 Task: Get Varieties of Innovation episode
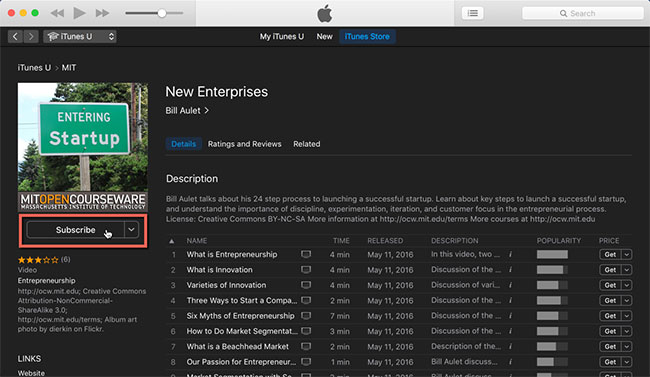610,285
